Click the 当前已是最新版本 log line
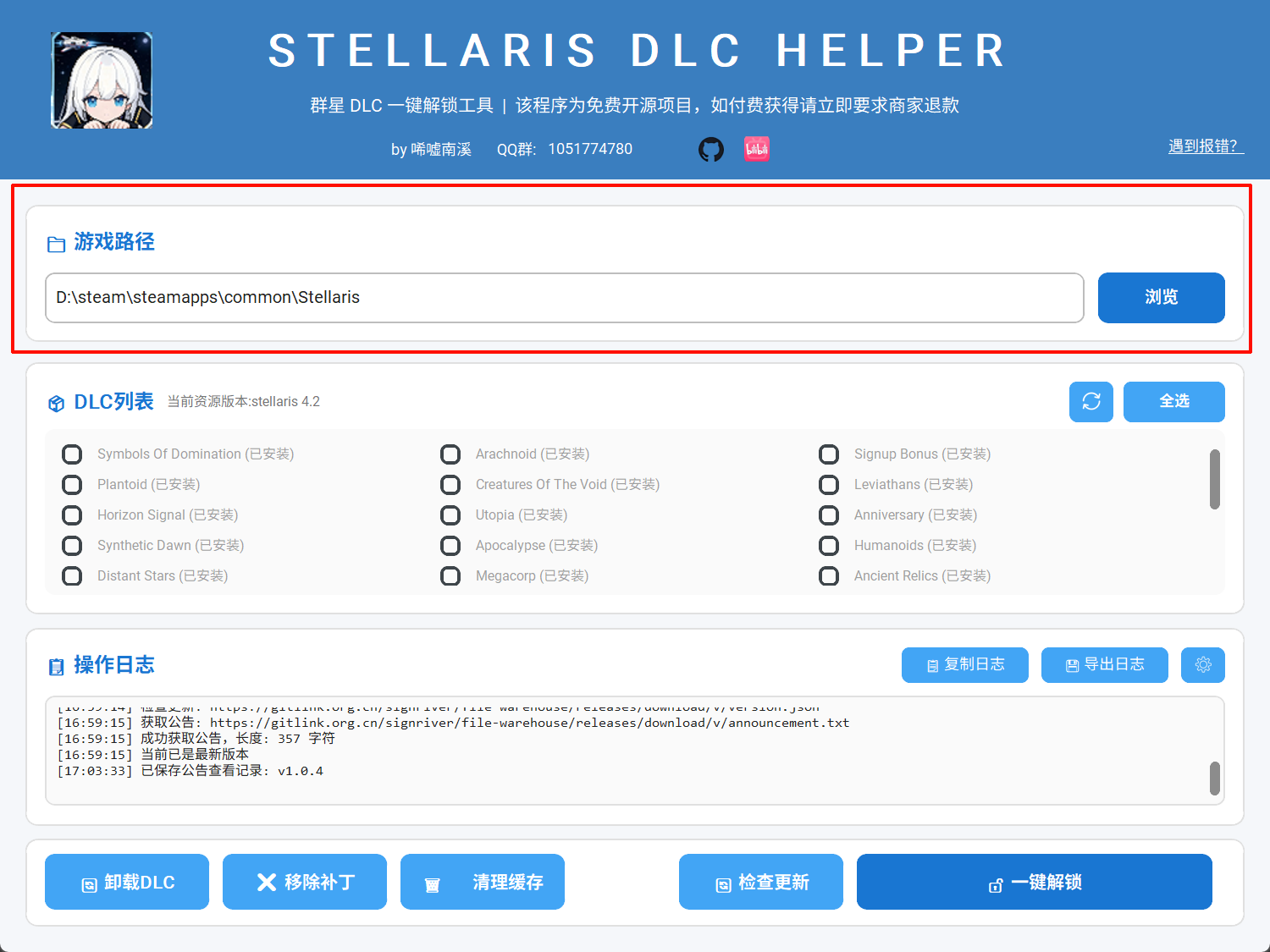 point(153,755)
